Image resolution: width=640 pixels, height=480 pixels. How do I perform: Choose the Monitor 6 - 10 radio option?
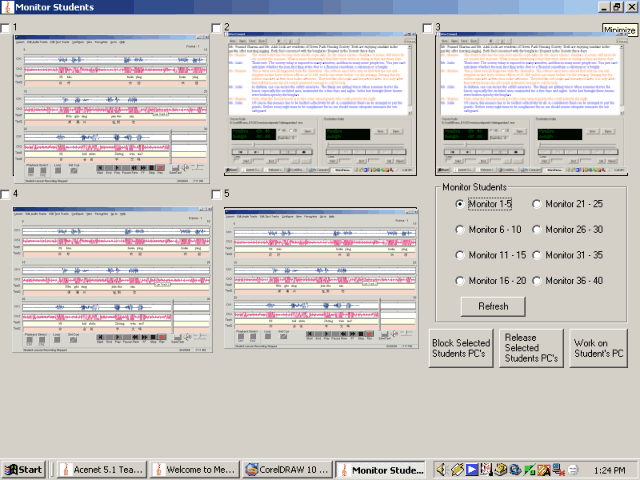click(459, 229)
